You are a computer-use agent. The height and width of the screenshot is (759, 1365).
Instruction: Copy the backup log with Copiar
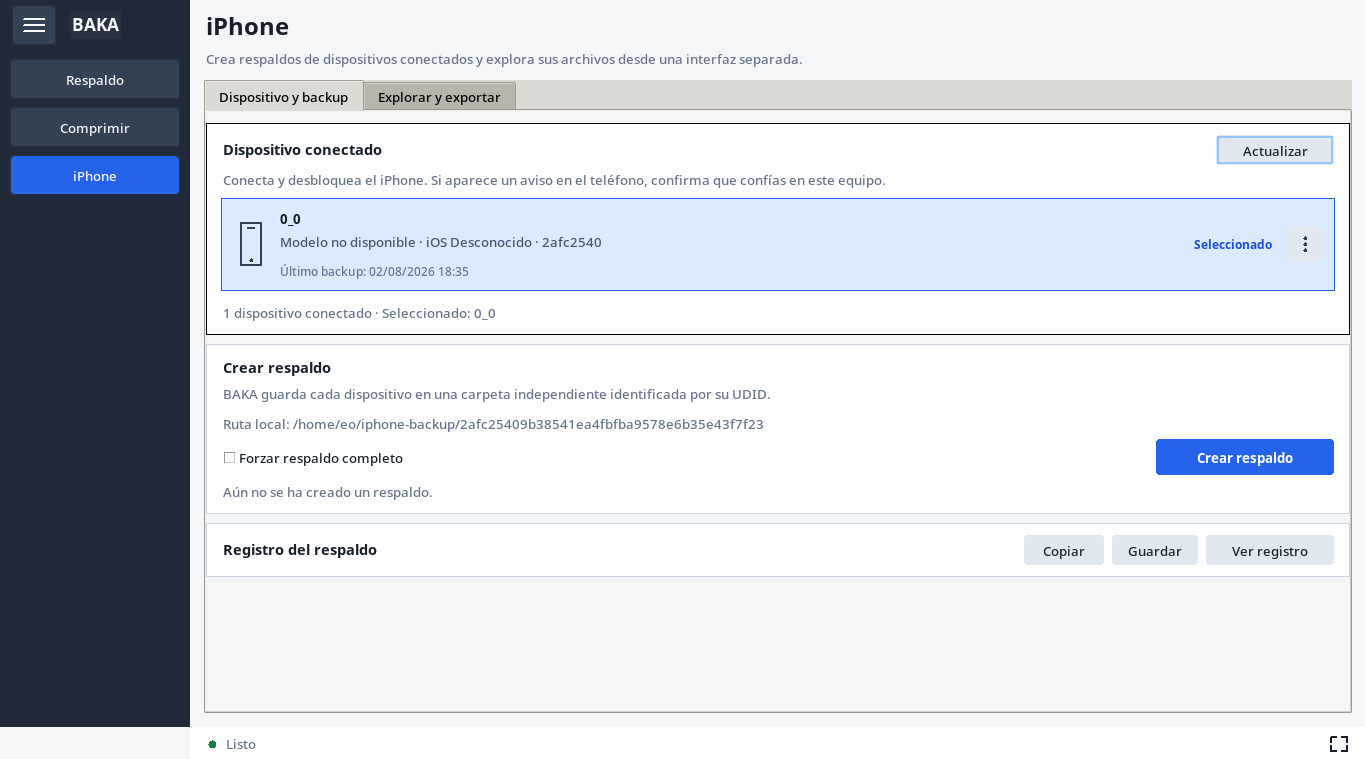coord(1064,550)
